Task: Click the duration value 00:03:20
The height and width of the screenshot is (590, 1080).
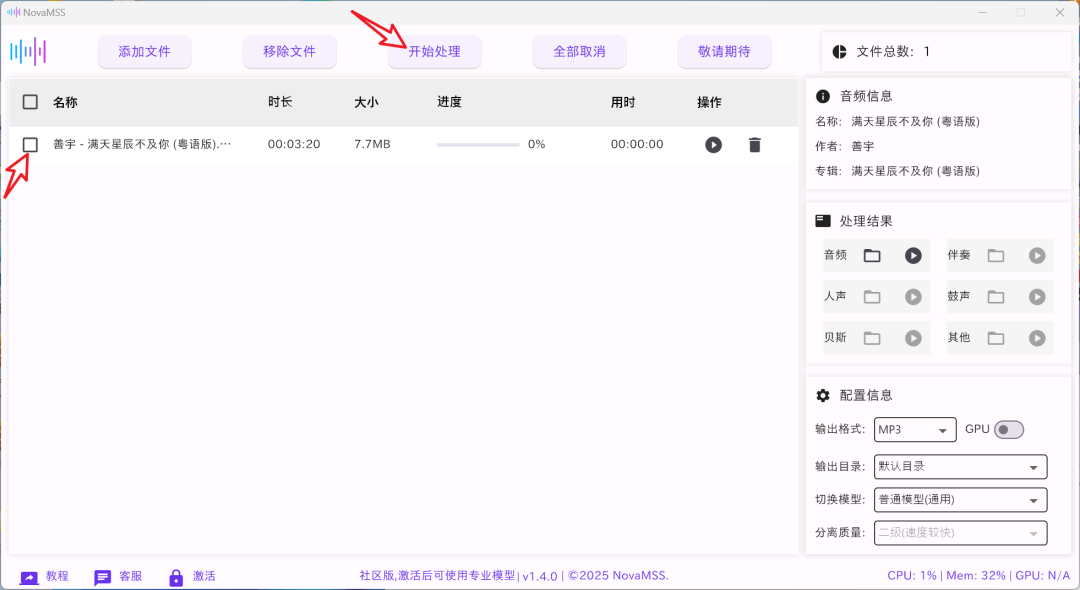Action: pyautogui.click(x=294, y=145)
